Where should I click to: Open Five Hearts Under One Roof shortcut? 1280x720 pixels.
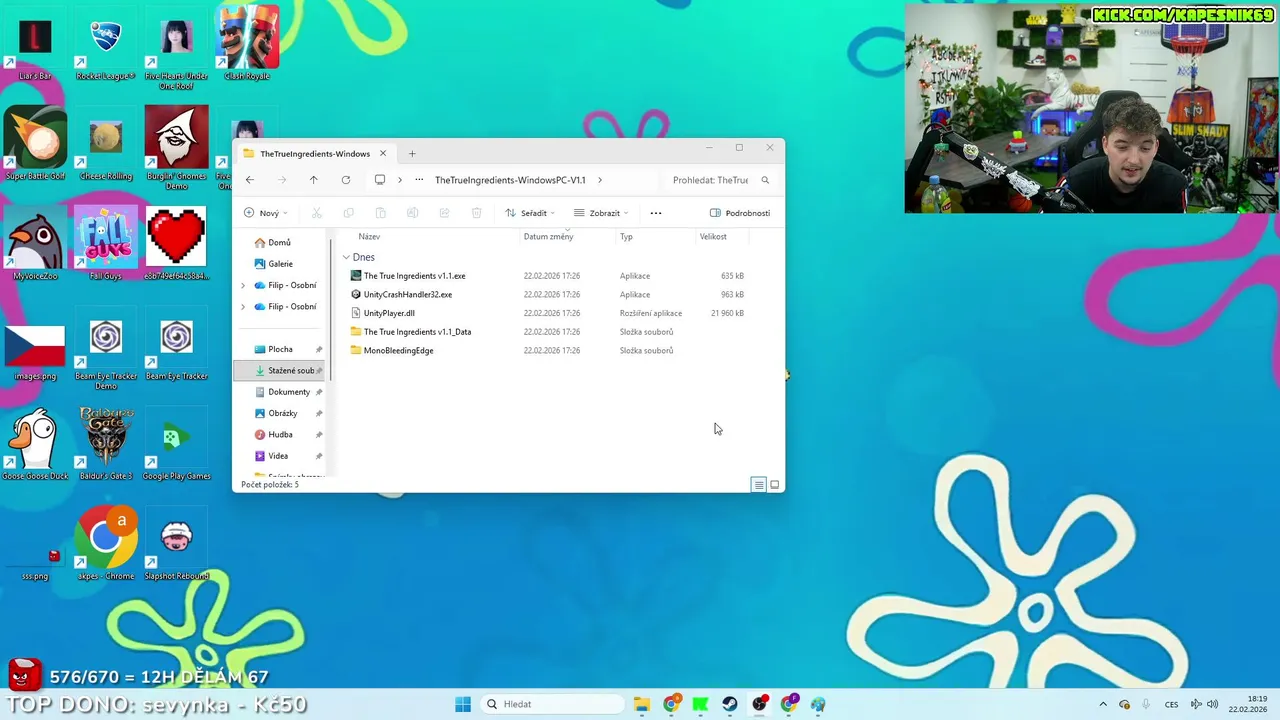point(176,50)
